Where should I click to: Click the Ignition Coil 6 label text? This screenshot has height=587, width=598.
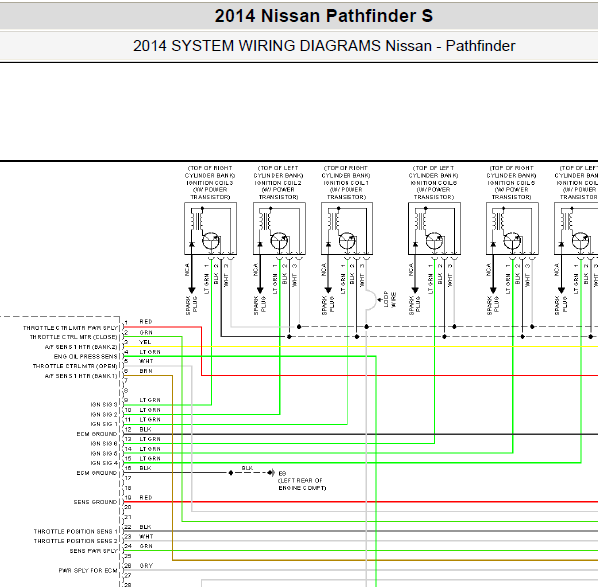point(434,183)
